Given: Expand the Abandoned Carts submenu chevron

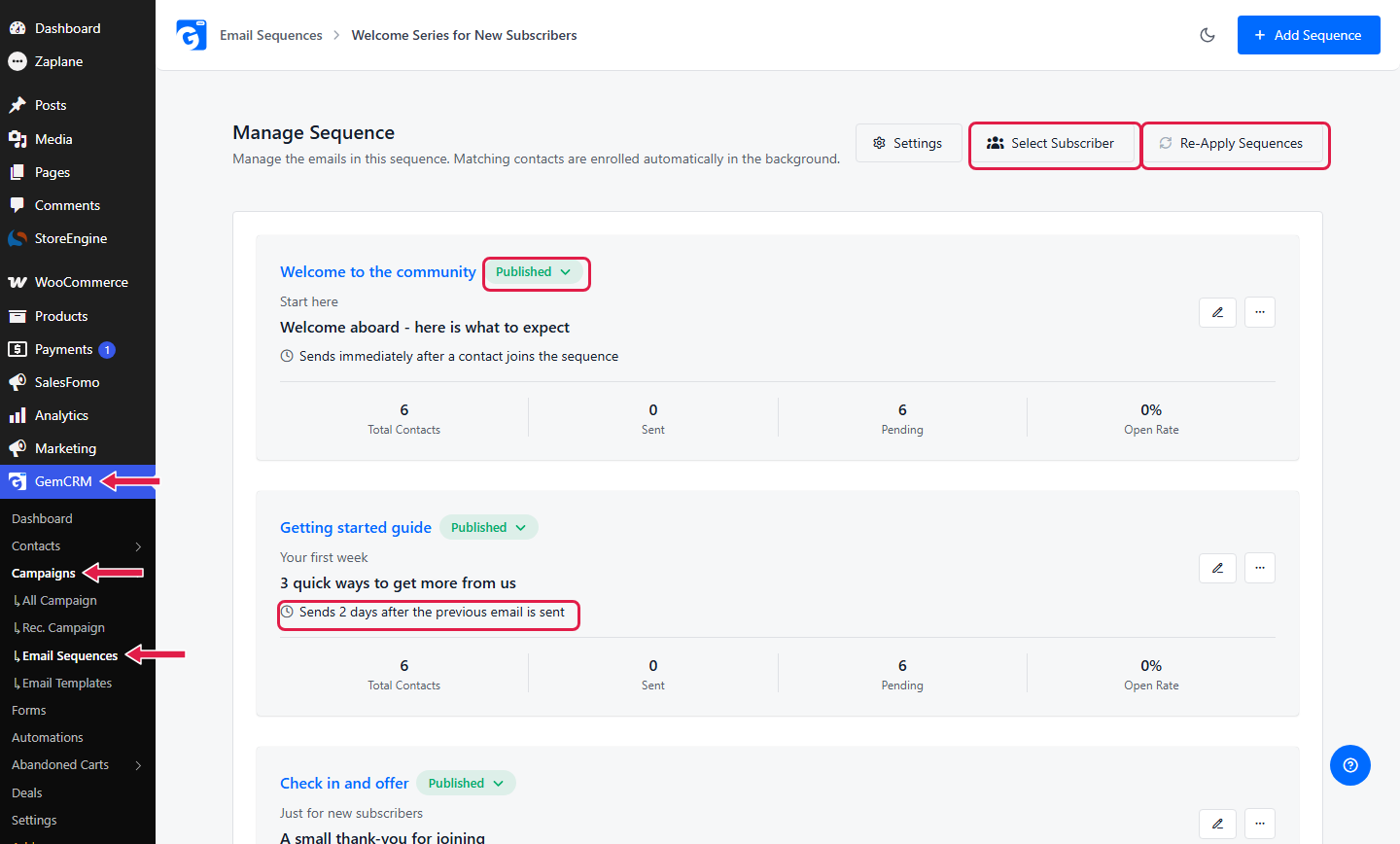Looking at the screenshot, I should point(138,765).
